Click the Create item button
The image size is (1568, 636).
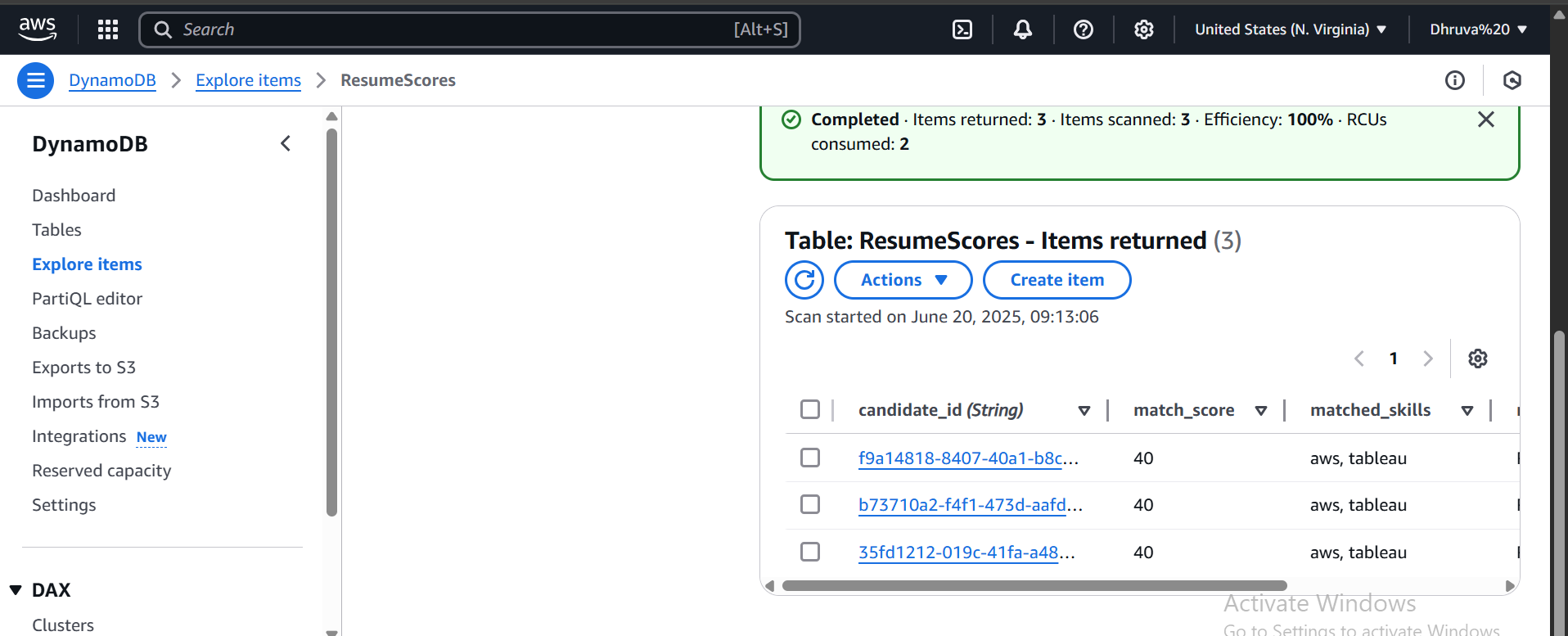(1057, 280)
